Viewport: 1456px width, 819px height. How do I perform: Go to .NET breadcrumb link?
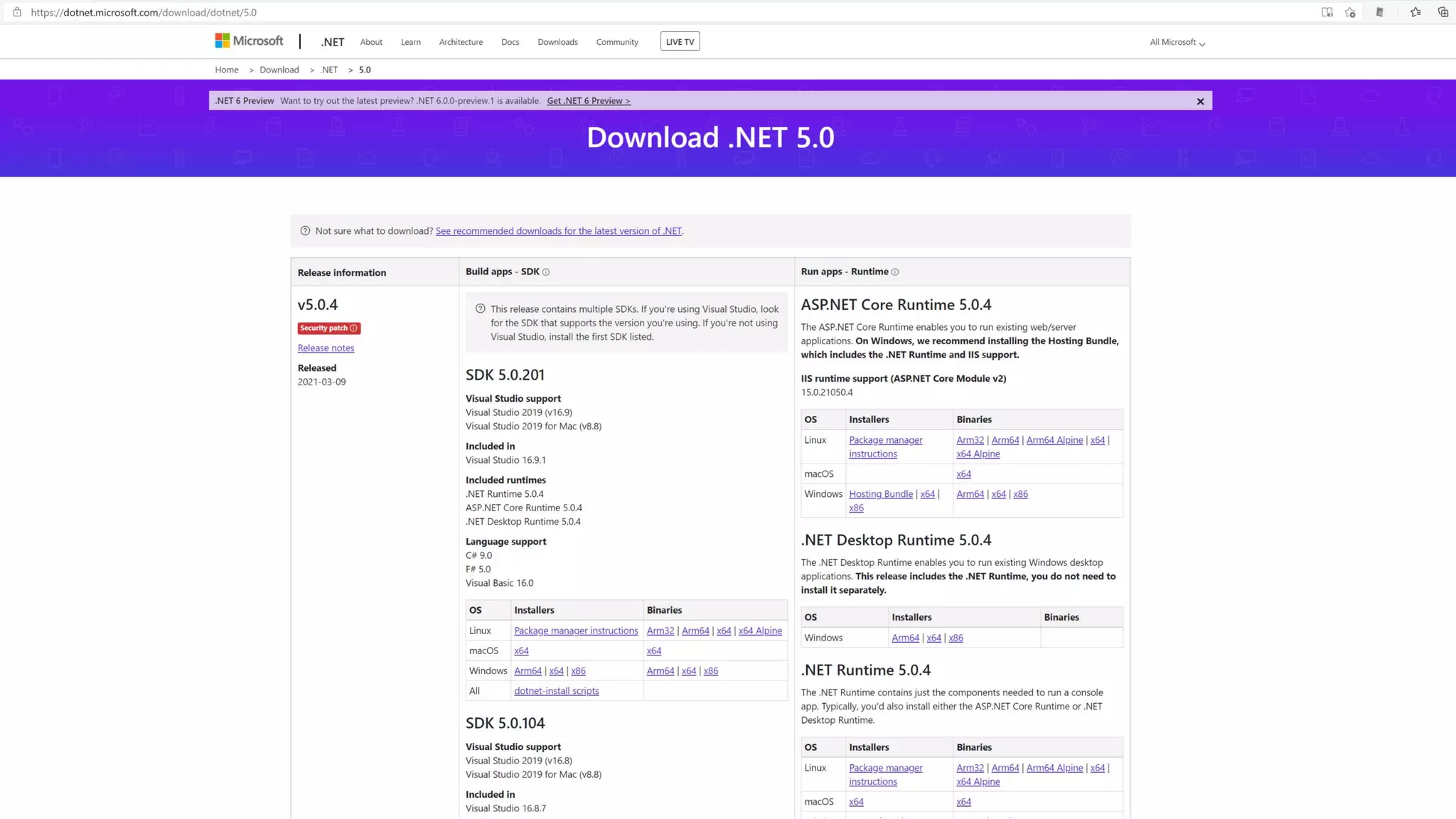click(328, 70)
